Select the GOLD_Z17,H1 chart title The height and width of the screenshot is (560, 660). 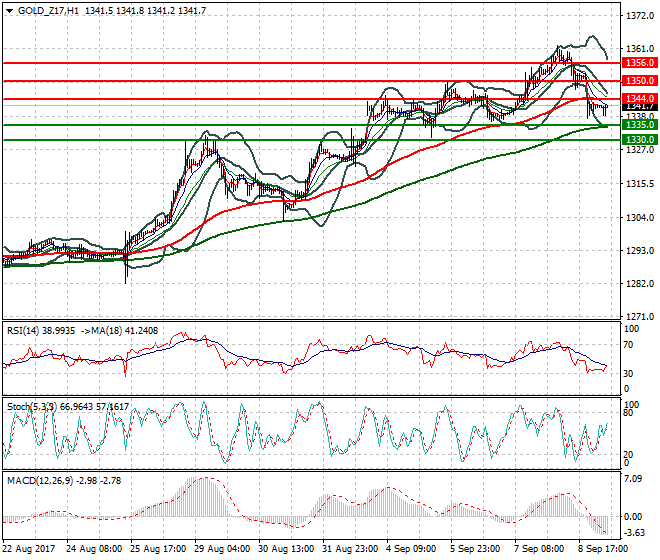coord(48,11)
